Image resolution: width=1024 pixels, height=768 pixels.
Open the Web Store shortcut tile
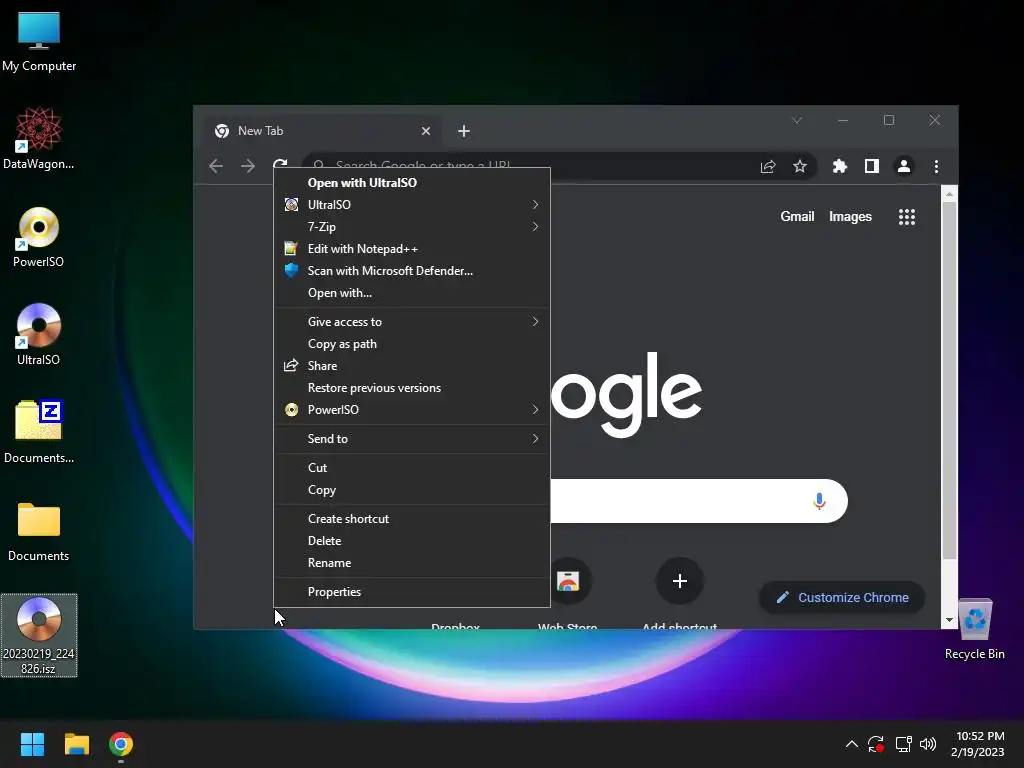[568, 581]
